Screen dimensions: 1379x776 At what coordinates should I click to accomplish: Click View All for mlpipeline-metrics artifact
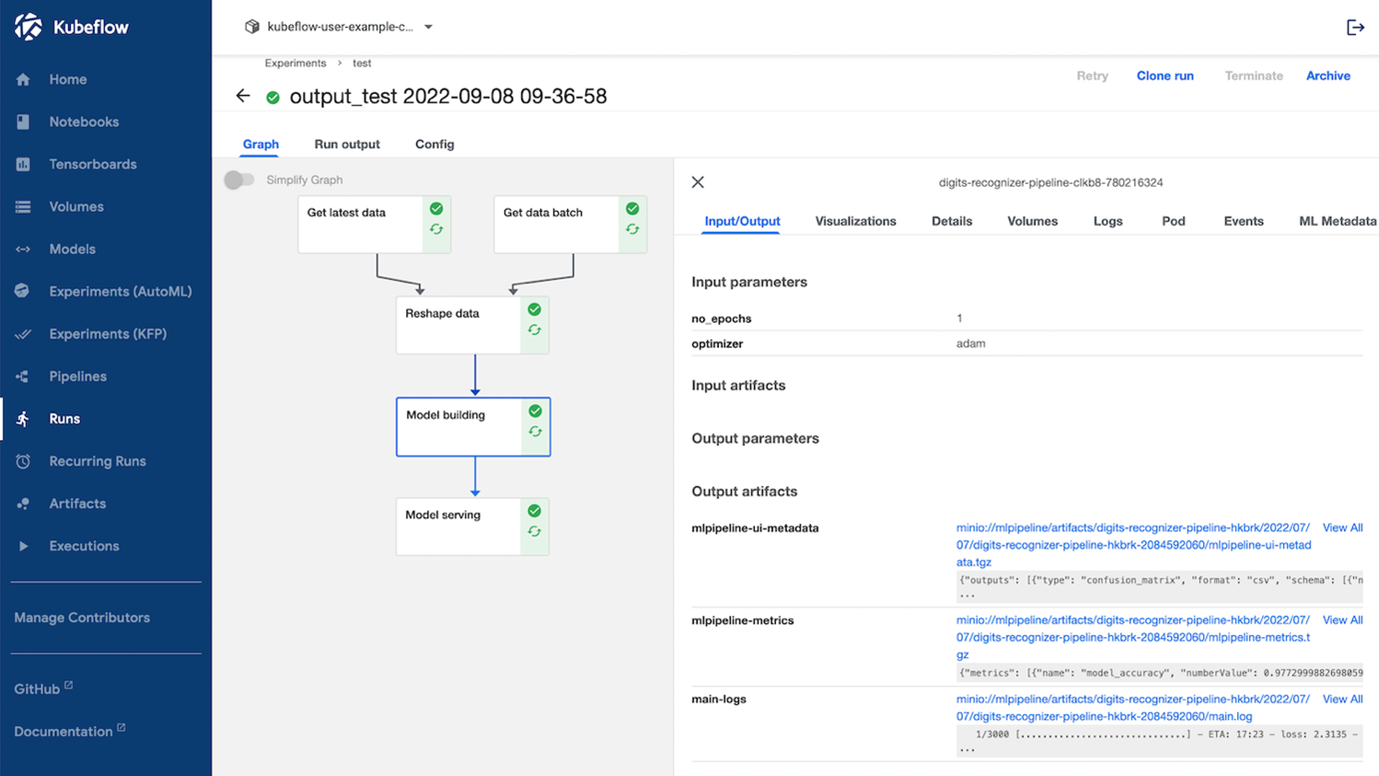1342,620
